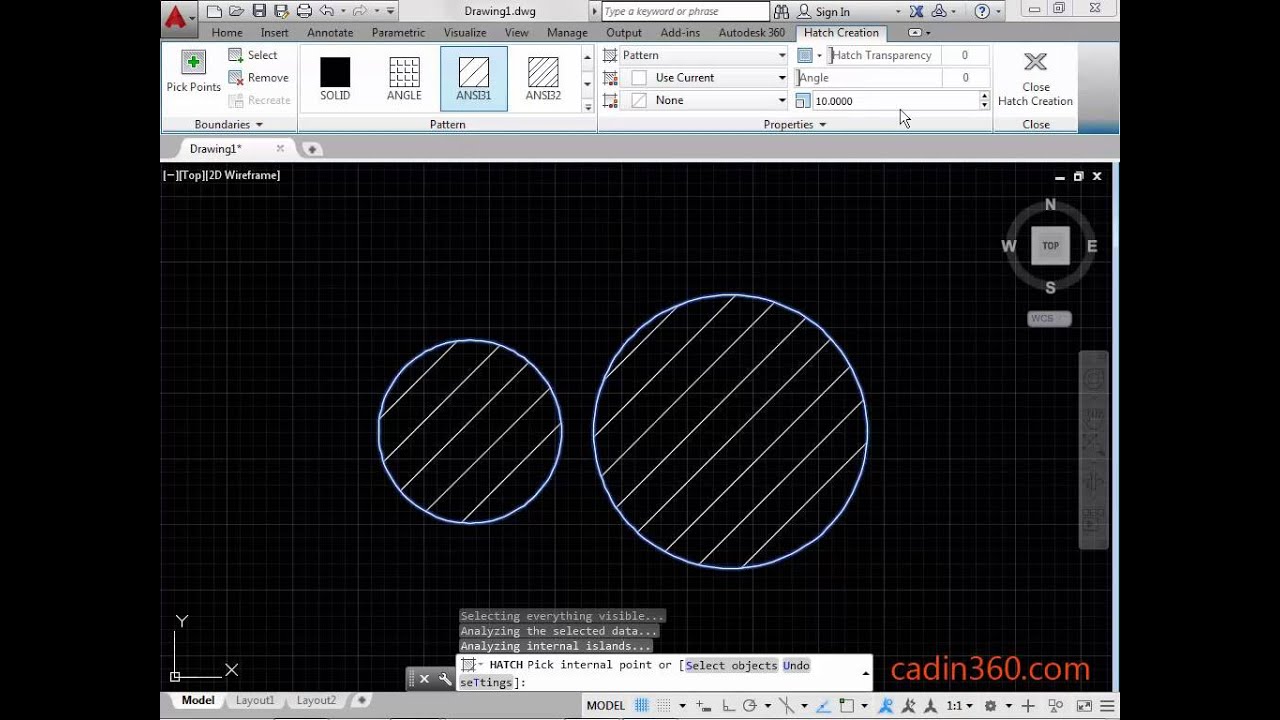Viewport: 1280px width, 720px height.
Task: Click the [Top] view control label
Action: point(192,175)
